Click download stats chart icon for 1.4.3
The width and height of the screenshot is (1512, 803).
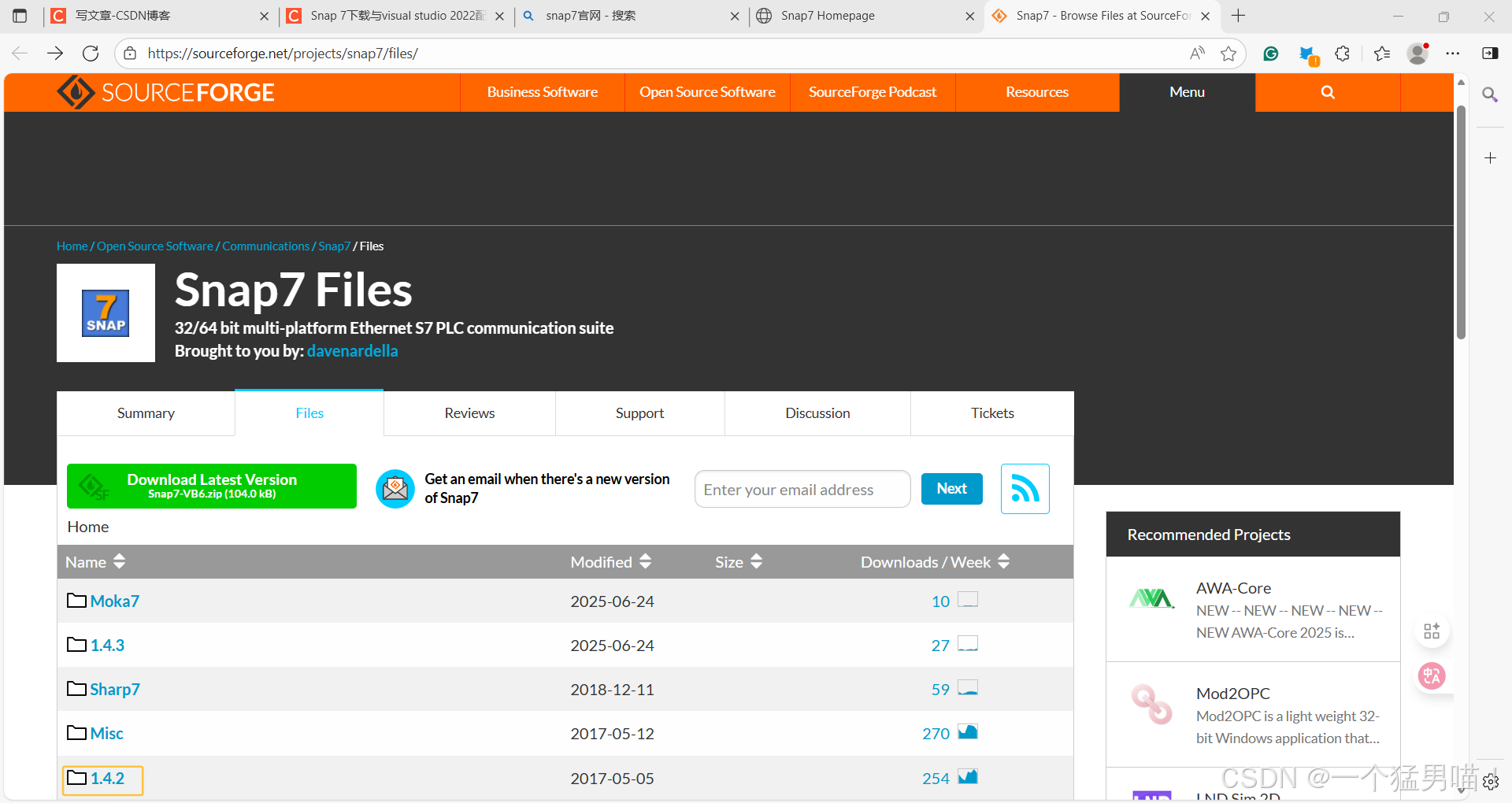(x=968, y=644)
